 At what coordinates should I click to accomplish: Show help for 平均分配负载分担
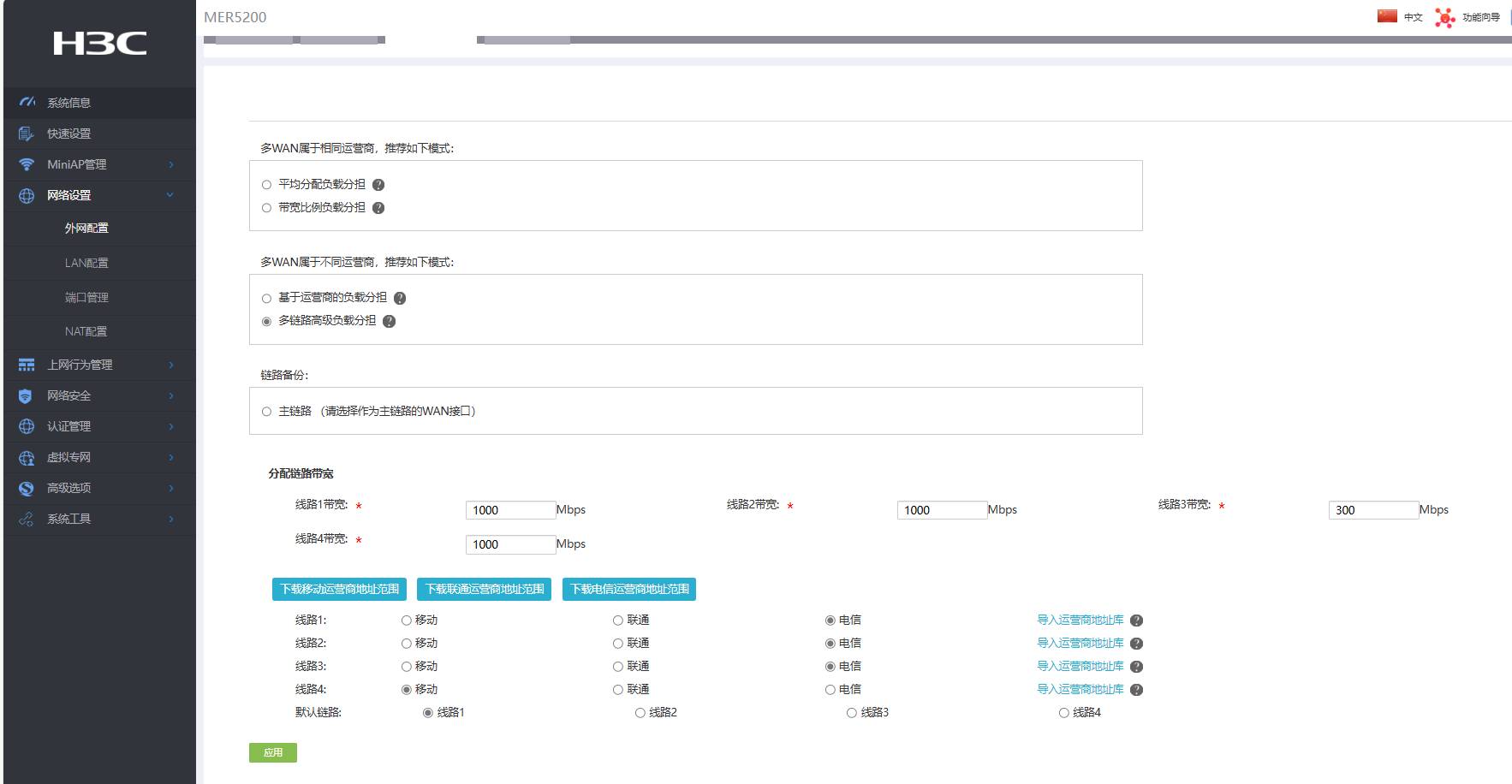[x=378, y=185]
